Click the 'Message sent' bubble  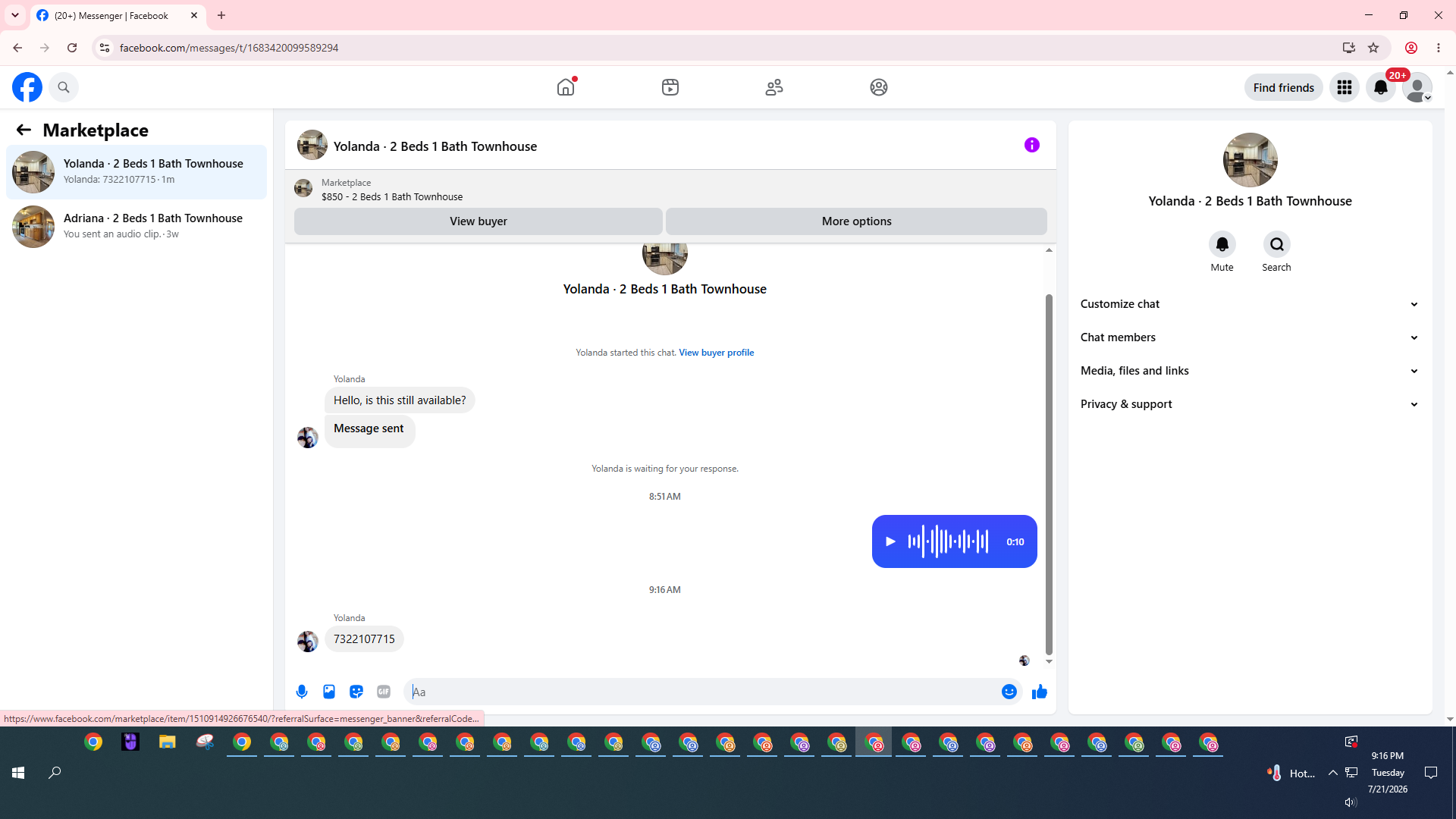[x=369, y=431]
